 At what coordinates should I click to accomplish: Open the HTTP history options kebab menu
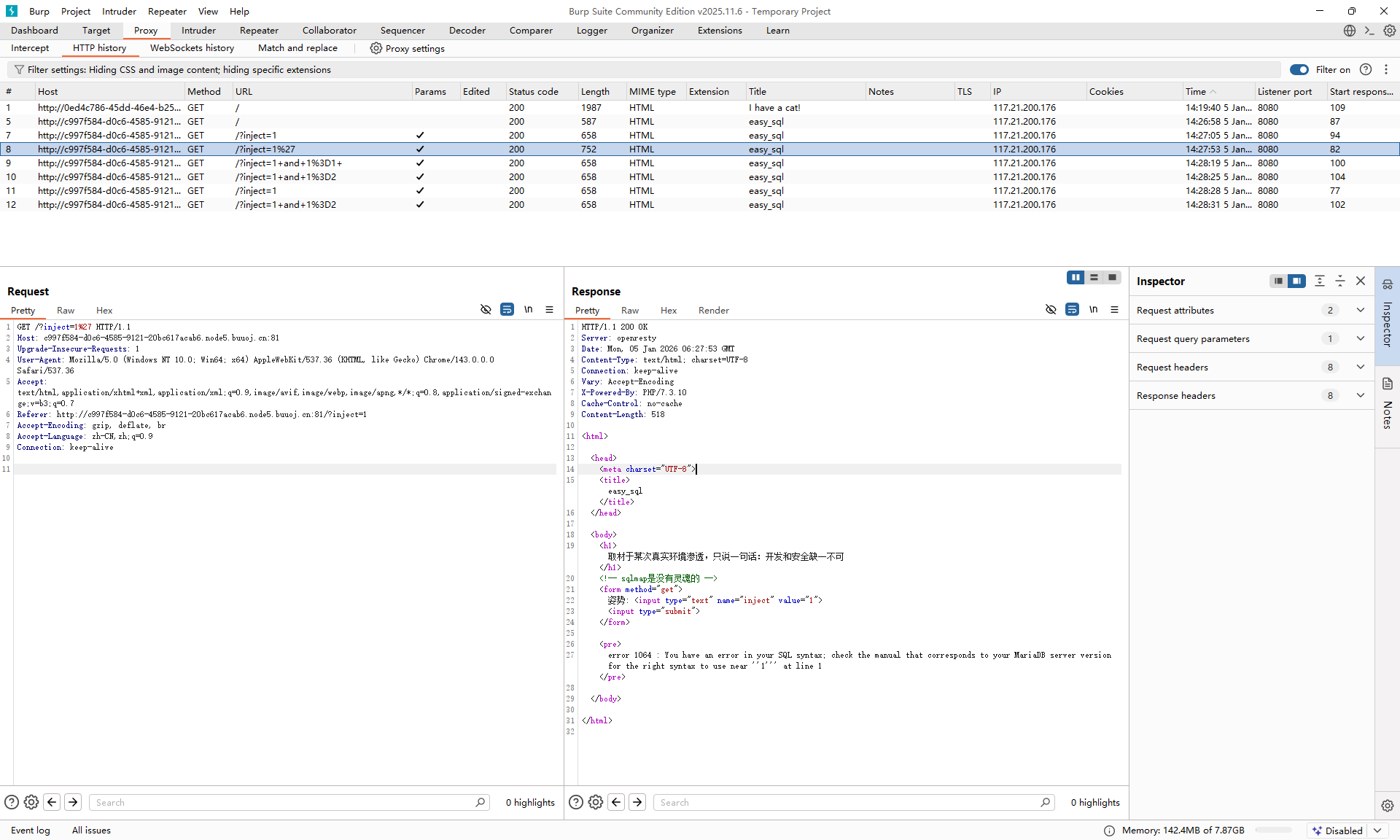click(1386, 70)
